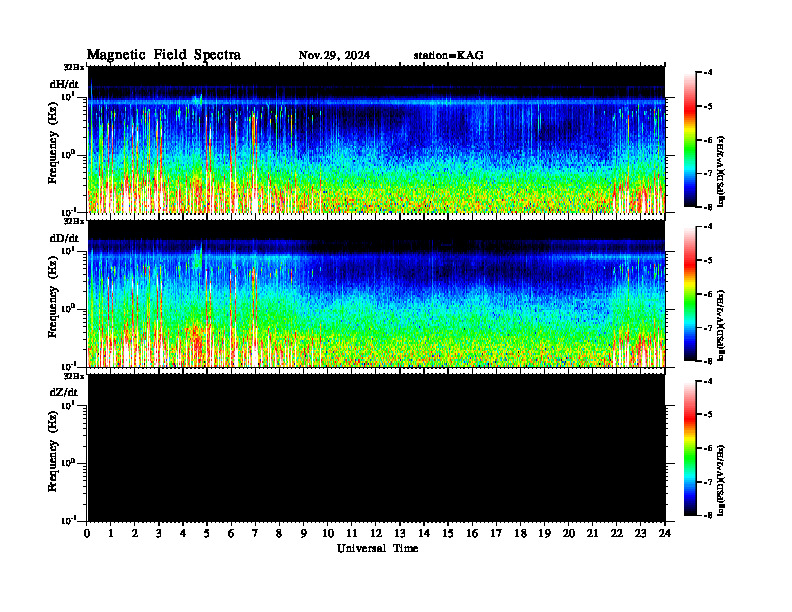Click the Magnetic Field Spectra title
The image size is (792, 612).
coord(164,55)
